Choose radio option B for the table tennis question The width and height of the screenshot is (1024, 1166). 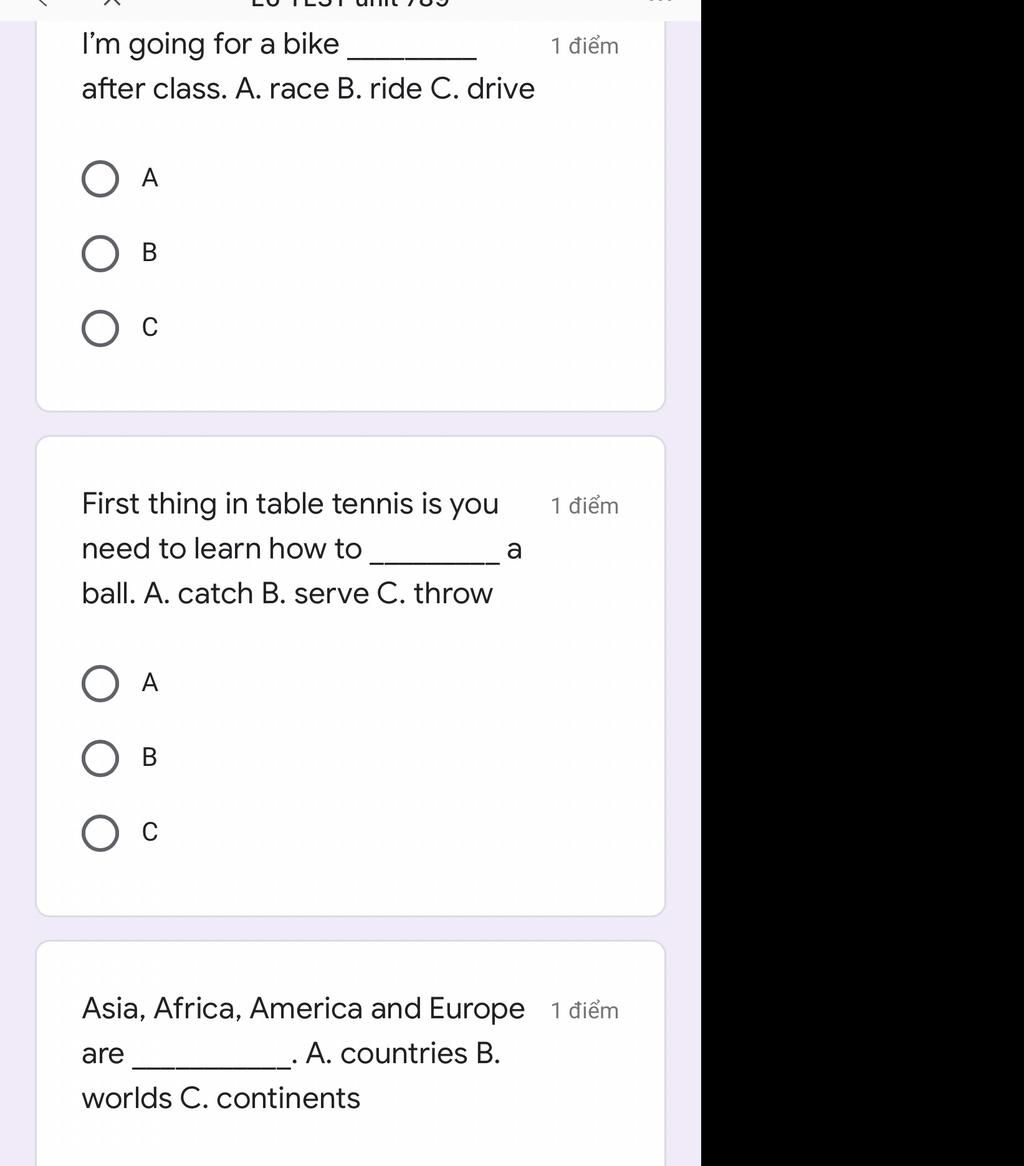click(x=100, y=759)
